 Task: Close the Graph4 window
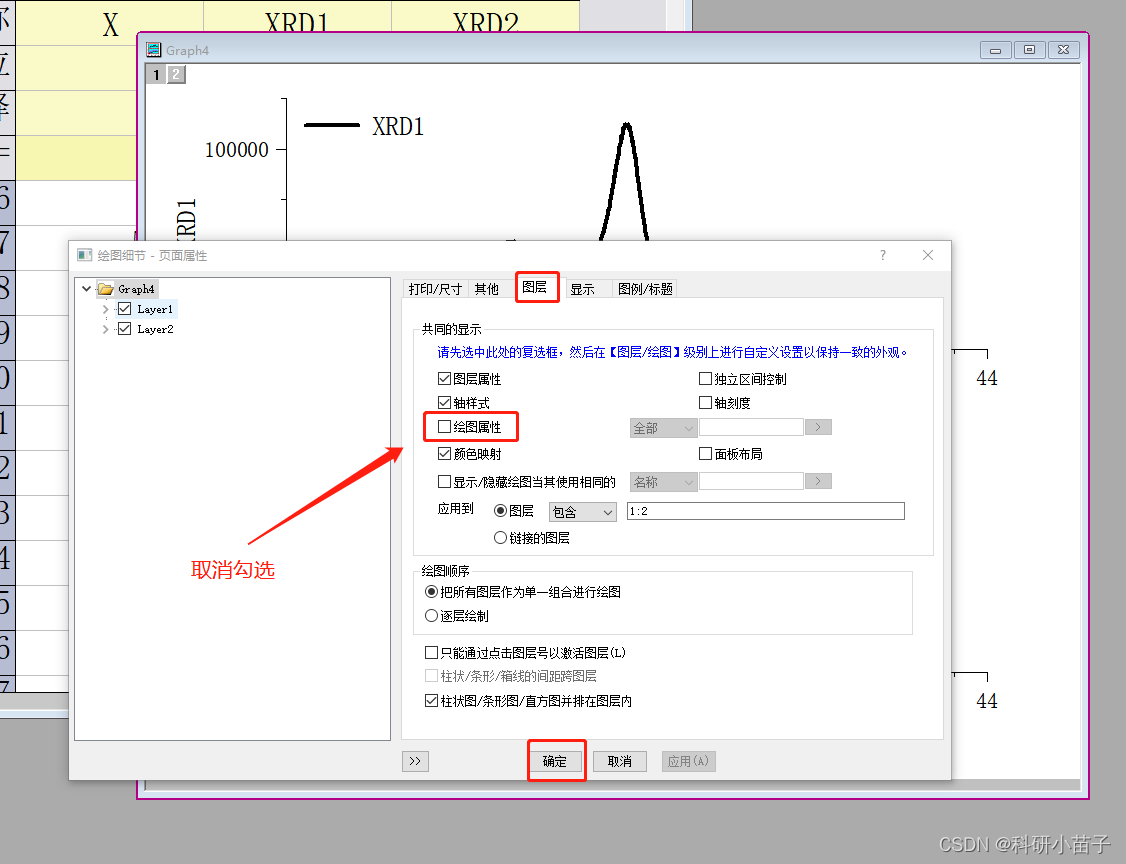[x=1064, y=50]
